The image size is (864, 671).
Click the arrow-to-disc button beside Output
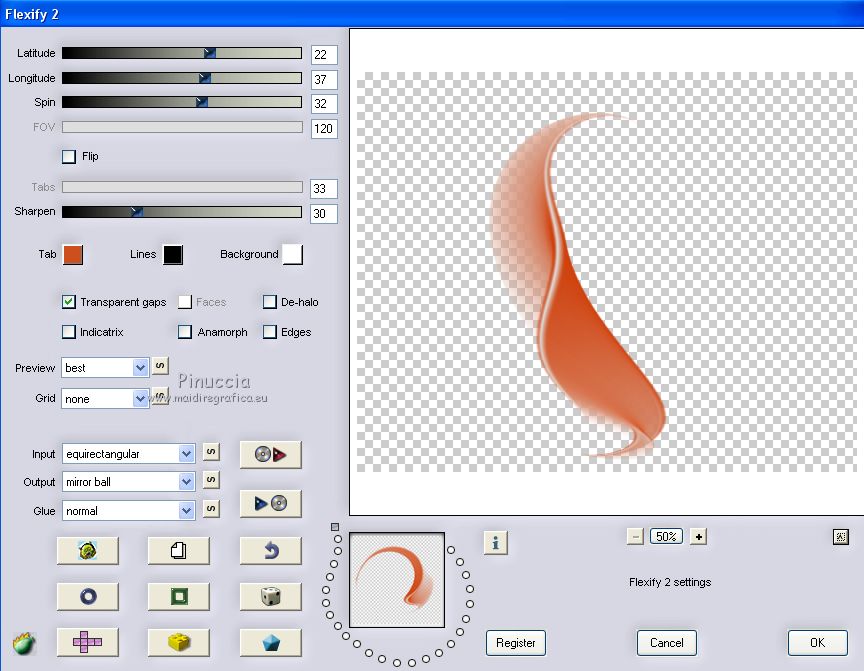click(x=271, y=504)
